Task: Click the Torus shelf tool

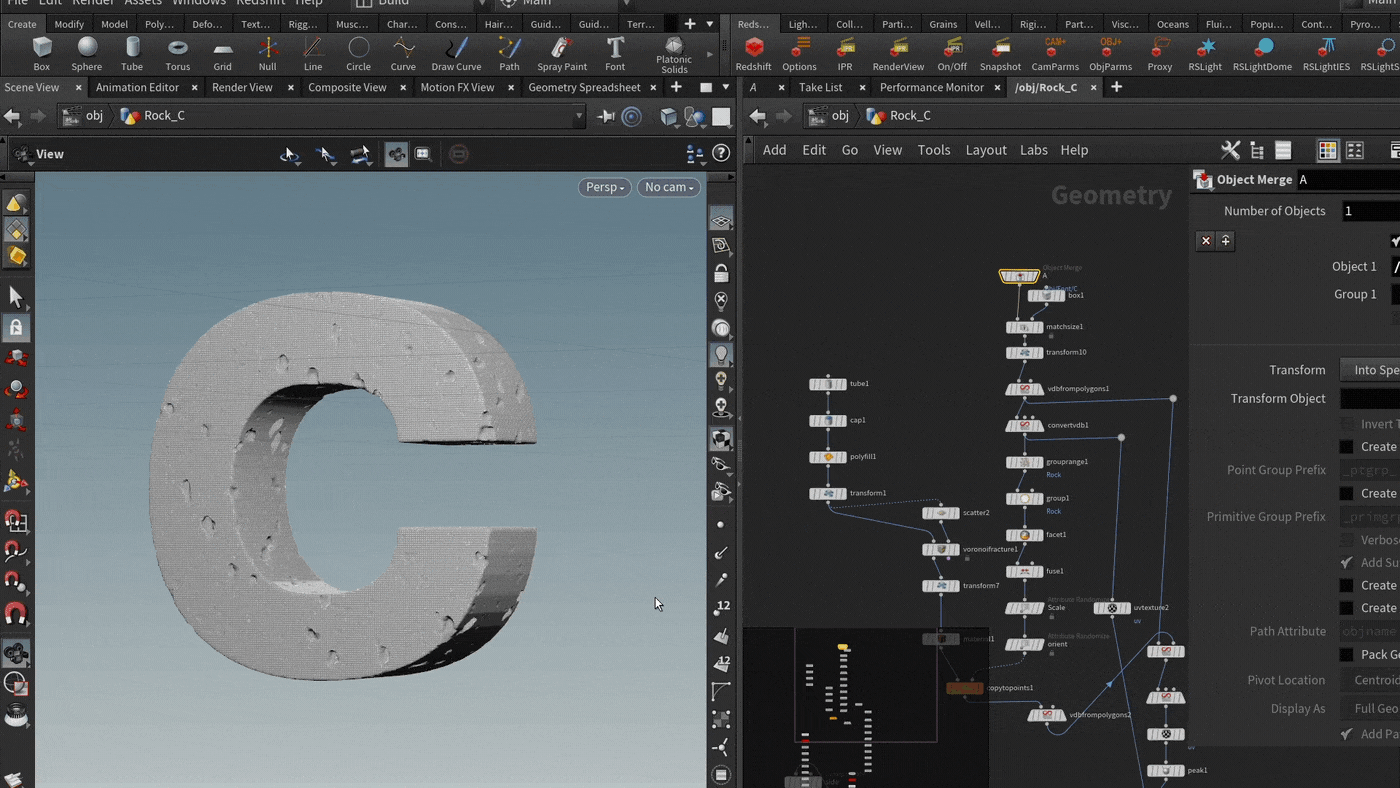Action: point(178,53)
